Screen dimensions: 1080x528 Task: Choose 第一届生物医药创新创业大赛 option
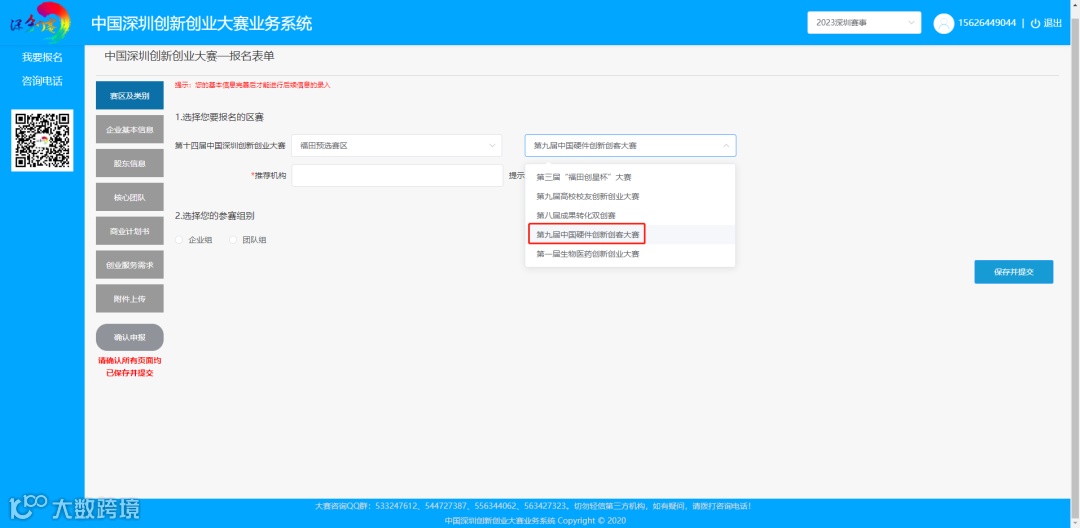(x=630, y=254)
